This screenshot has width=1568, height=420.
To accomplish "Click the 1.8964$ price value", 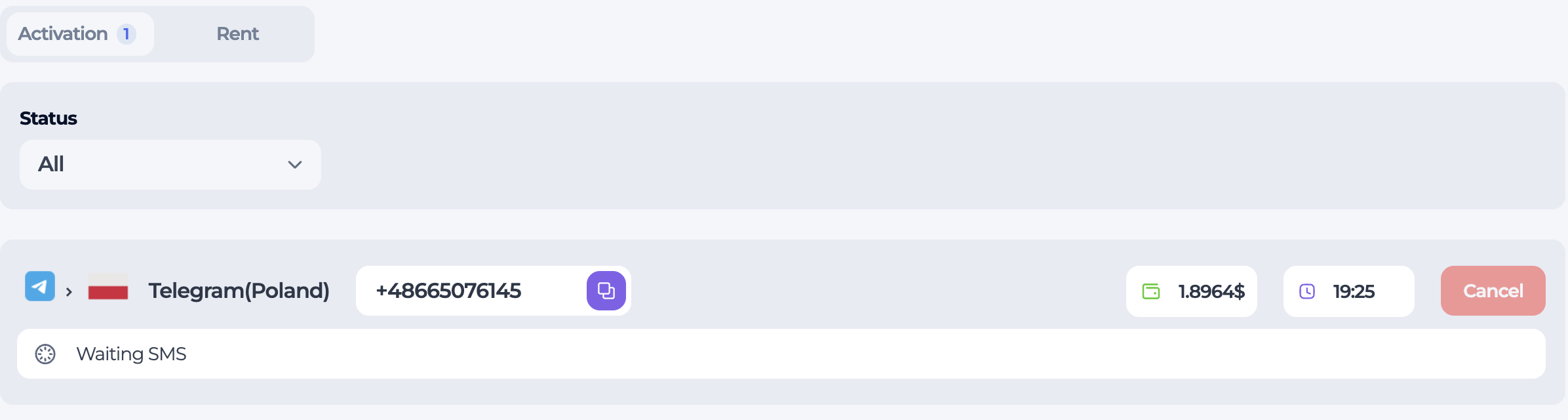I will tap(1211, 291).
